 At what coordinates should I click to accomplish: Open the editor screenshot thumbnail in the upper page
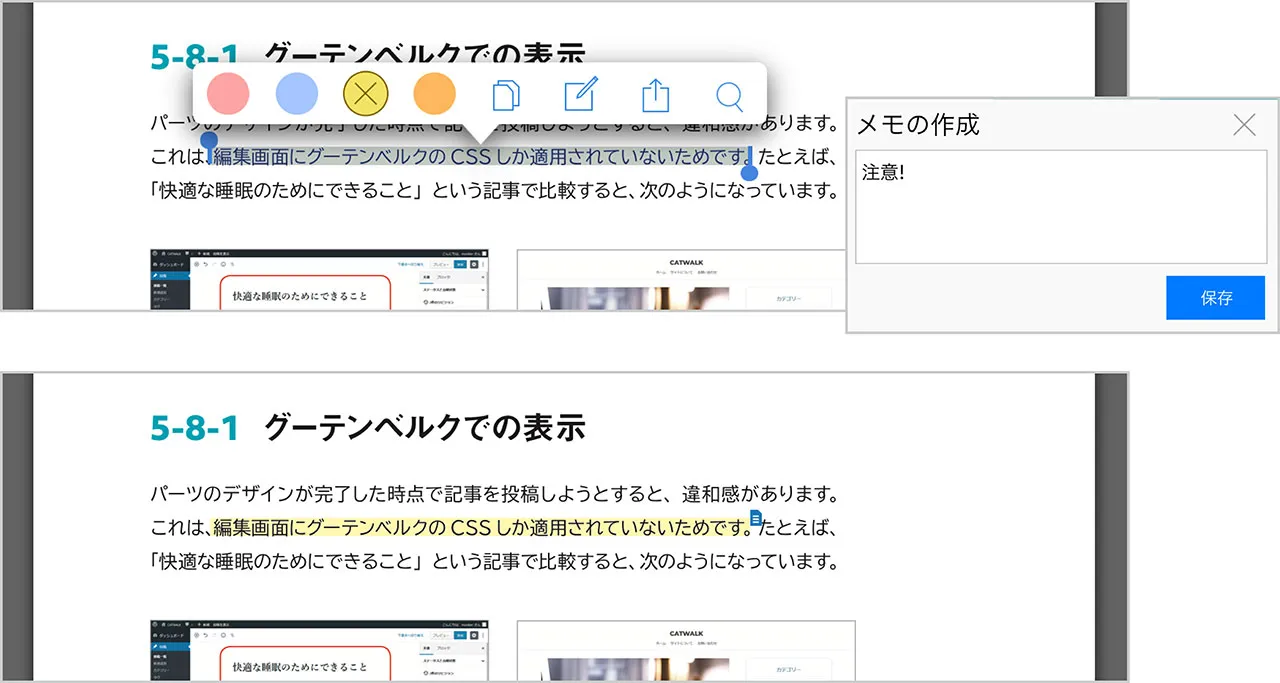pos(319,279)
